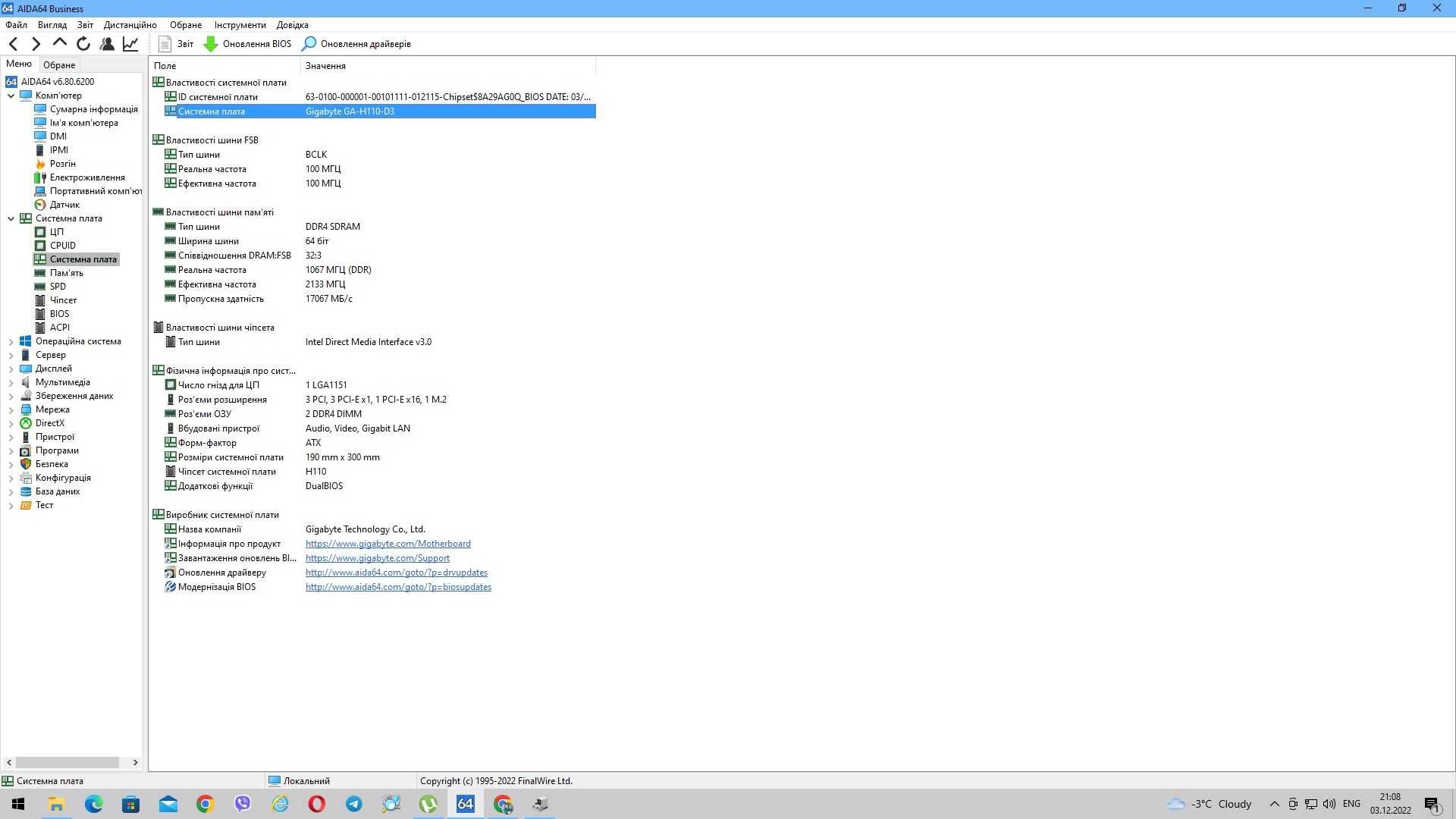The height and width of the screenshot is (819, 1456).
Task: Collapse the Системна плата parent node
Action: pos(11,218)
